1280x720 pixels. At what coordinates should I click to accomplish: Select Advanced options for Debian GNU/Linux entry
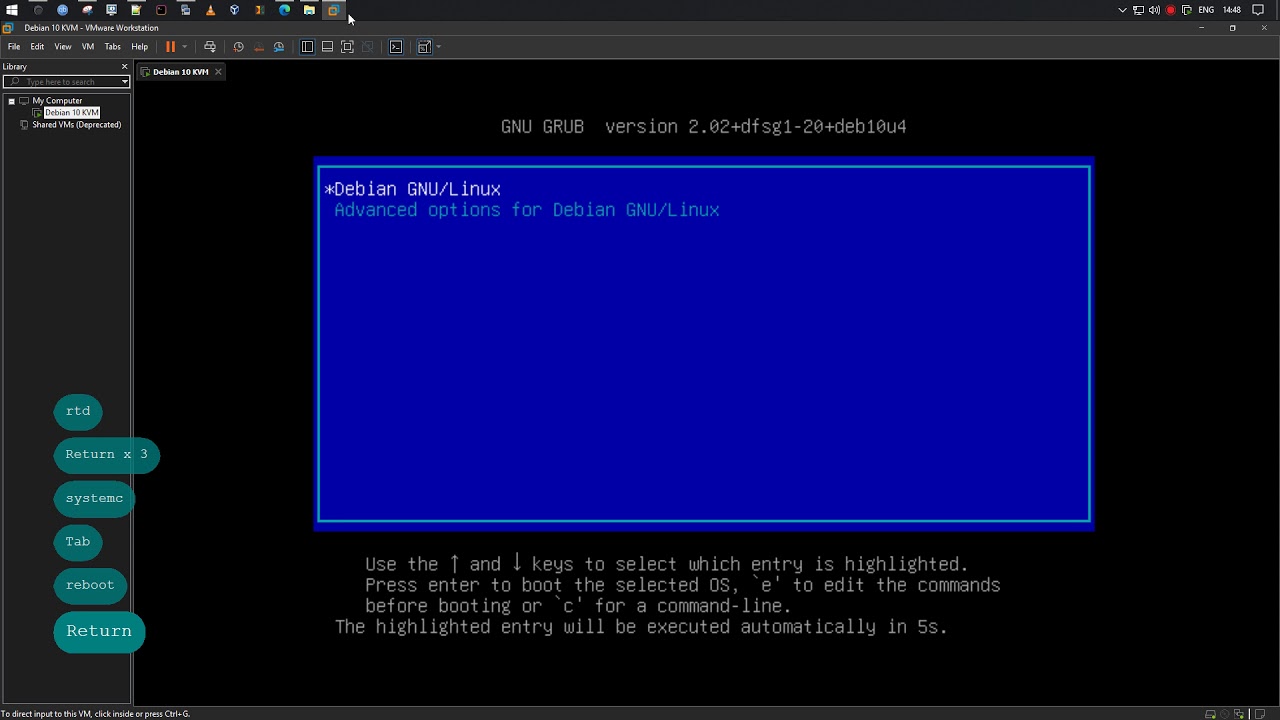(527, 210)
